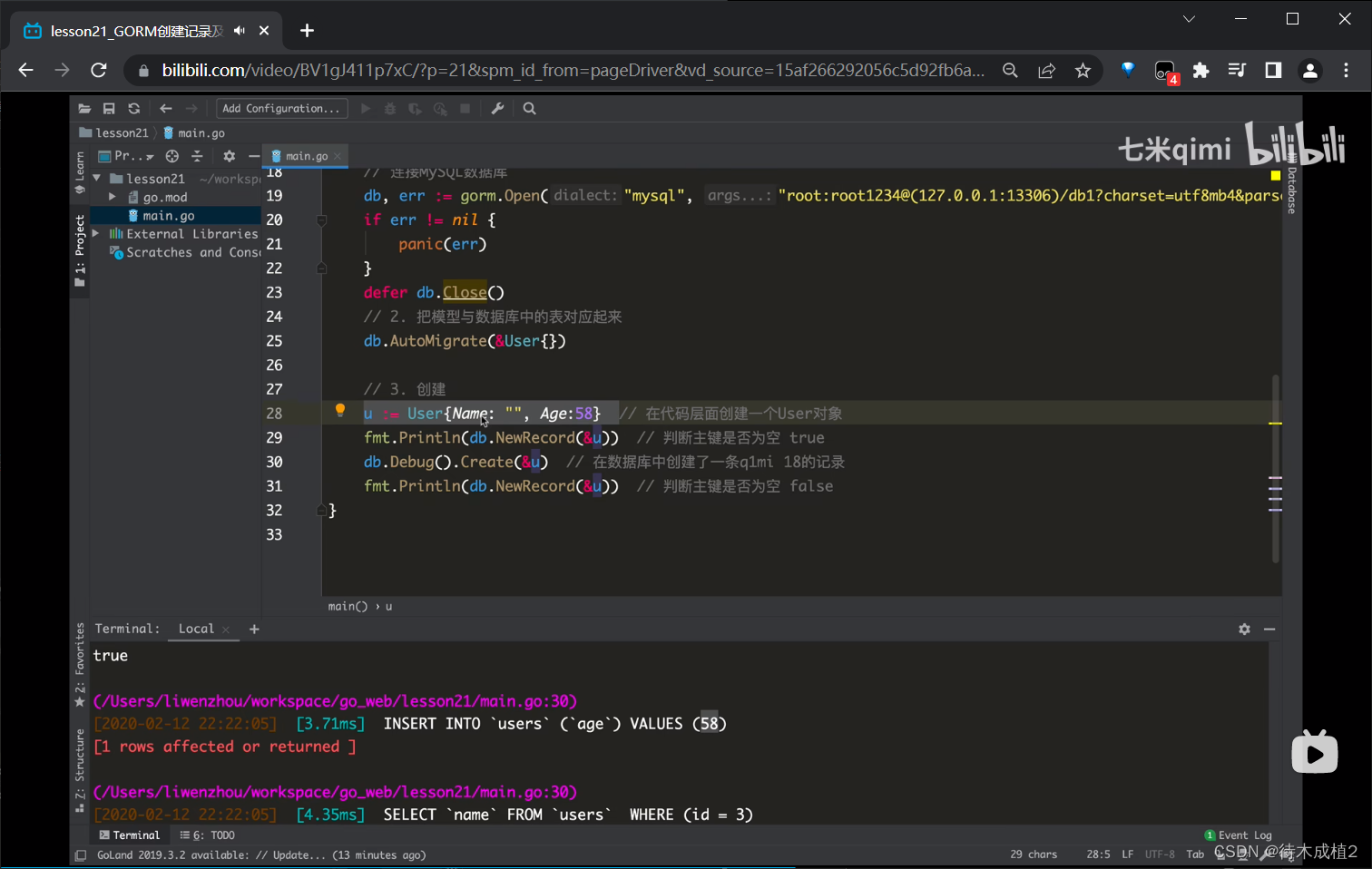Fold the if err block at line 20
Viewport: 1372px width, 869px height.
tap(321, 220)
